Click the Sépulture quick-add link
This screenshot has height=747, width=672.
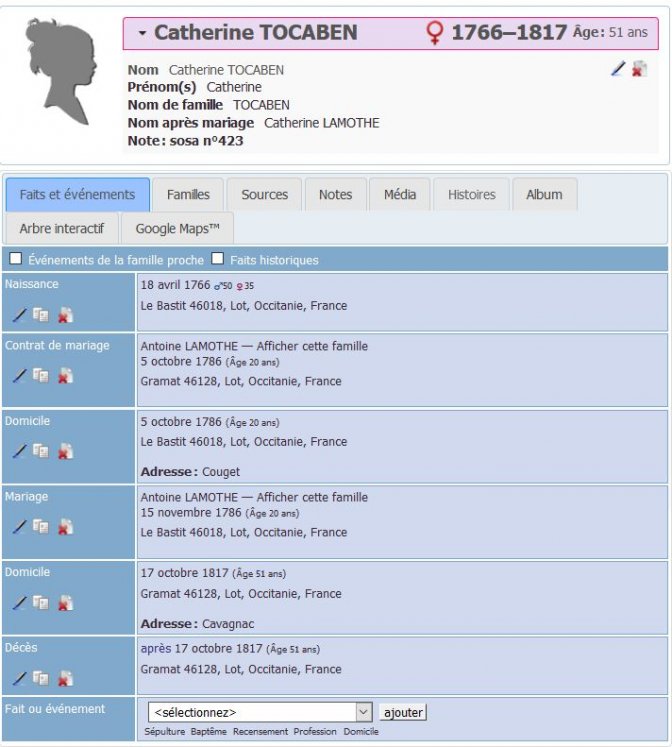[x=164, y=732]
